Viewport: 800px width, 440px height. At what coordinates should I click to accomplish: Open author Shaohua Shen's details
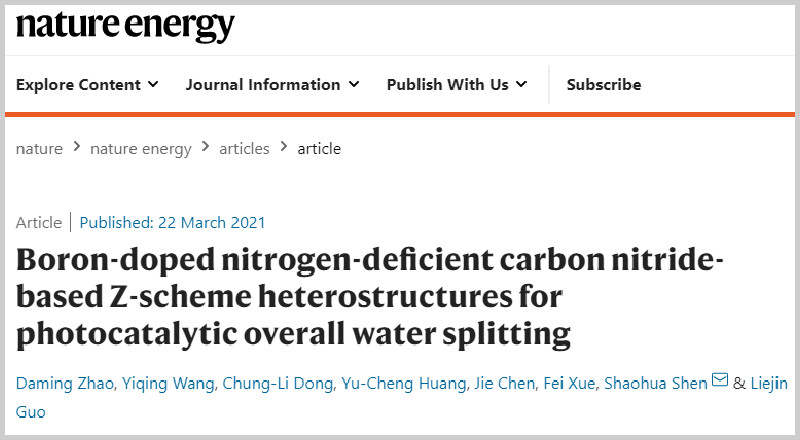point(656,383)
